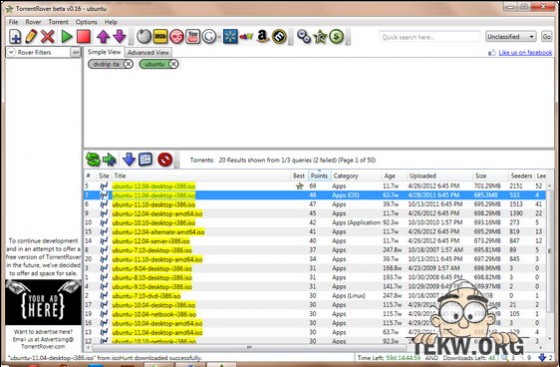Start the rover with the green play icon
Image resolution: width=560 pixels, height=367 pixels.
pos(67,36)
